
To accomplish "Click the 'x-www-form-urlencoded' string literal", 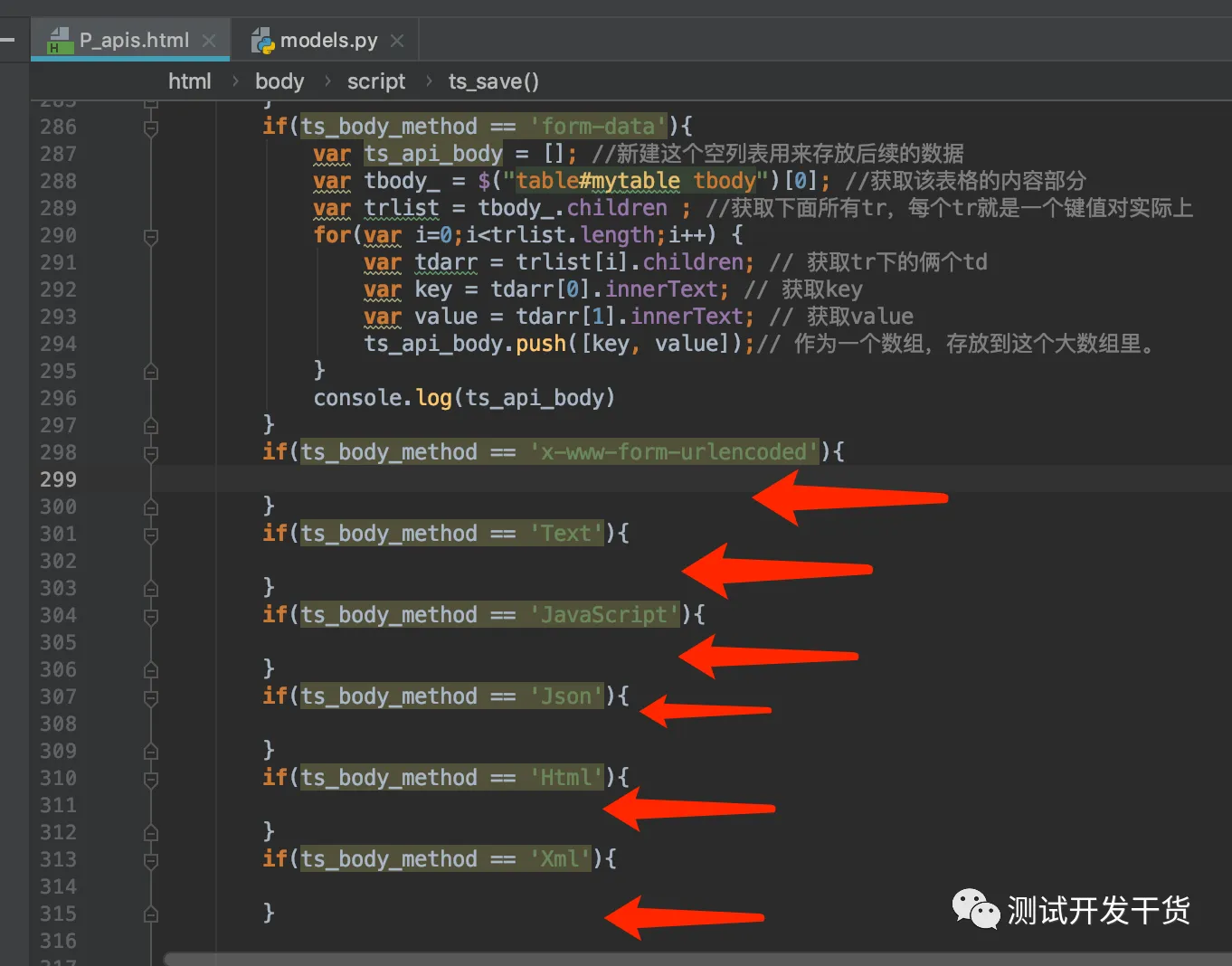I will (x=674, y=452).
